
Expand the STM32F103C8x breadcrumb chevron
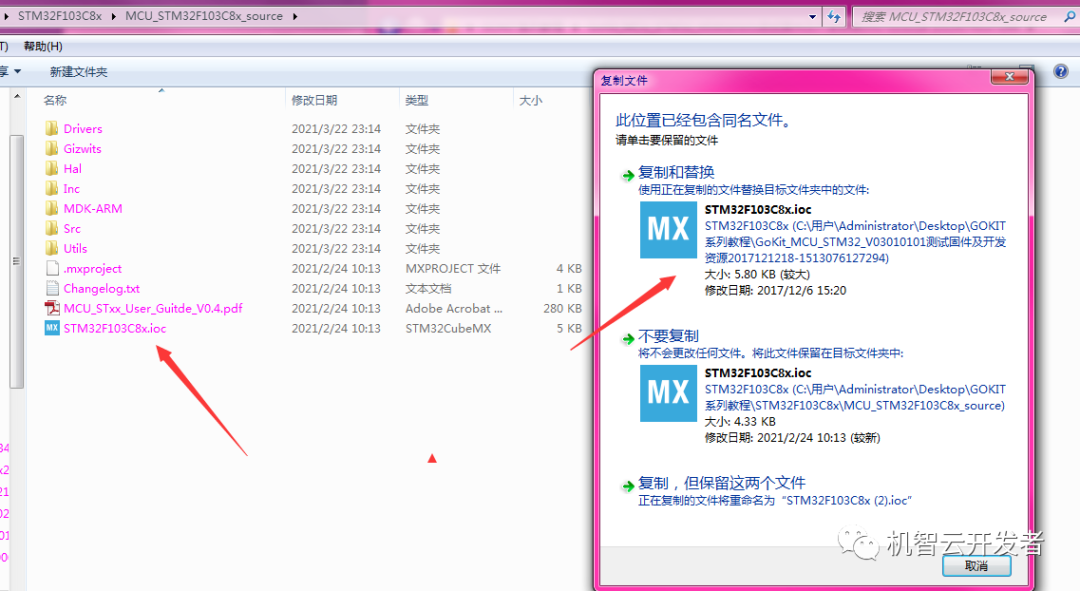[x=113, y=16]
